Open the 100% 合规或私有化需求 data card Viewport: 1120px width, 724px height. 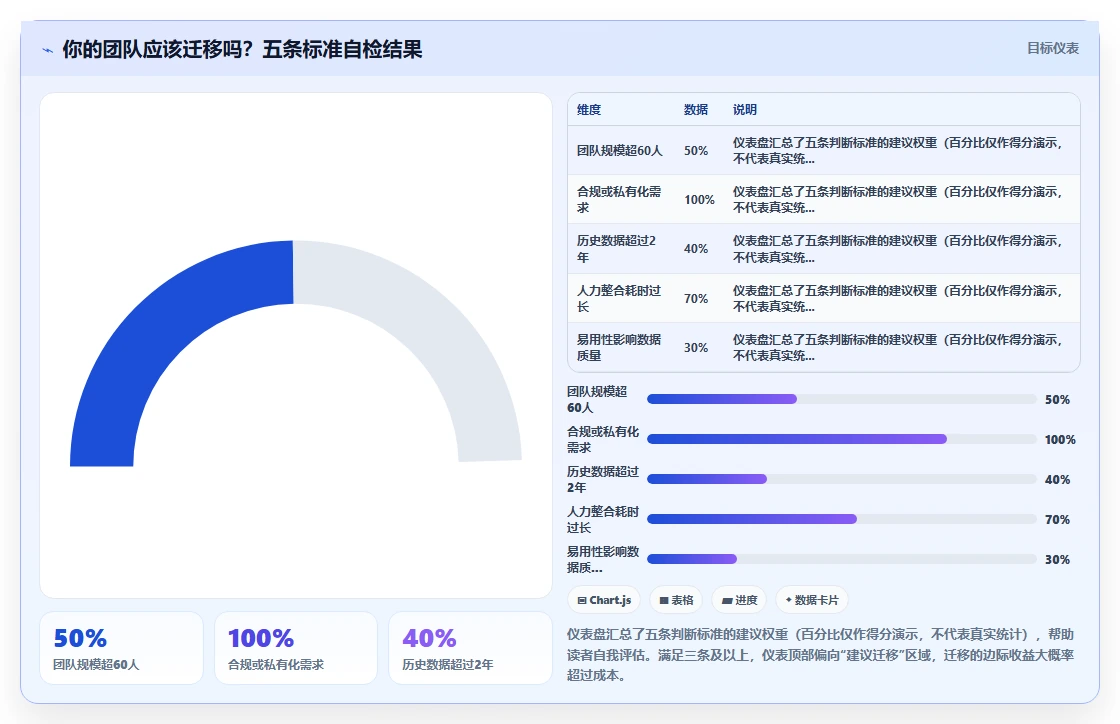coord(296,648)
